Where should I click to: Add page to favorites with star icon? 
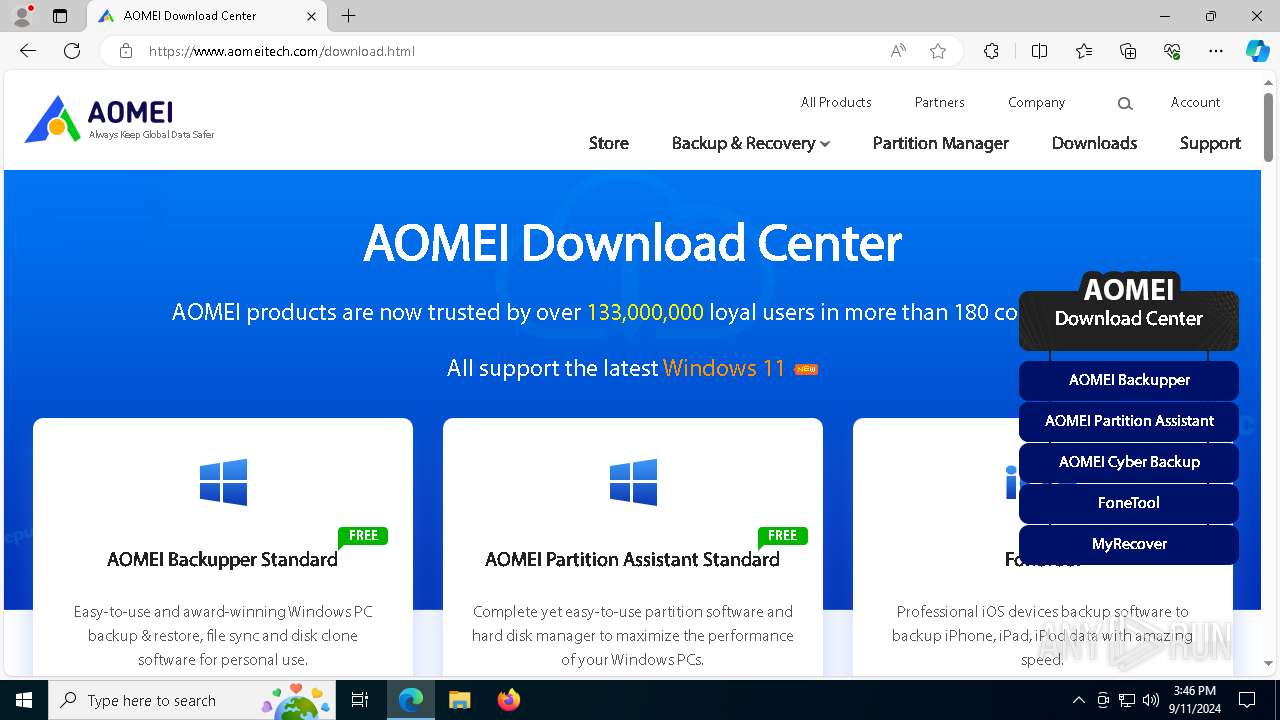[x=938, y=51]
